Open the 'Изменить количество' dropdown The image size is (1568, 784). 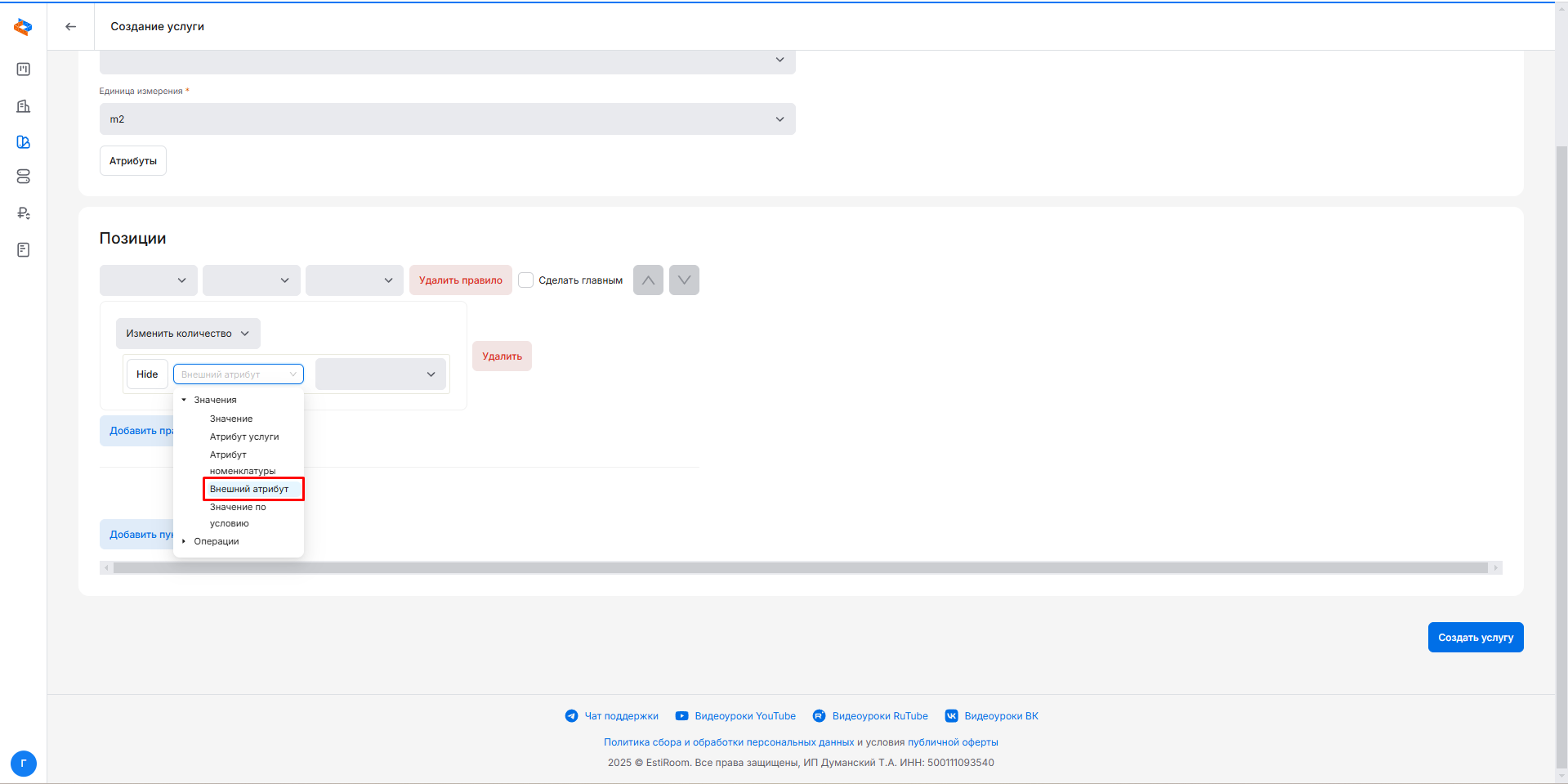coord(188,334)
